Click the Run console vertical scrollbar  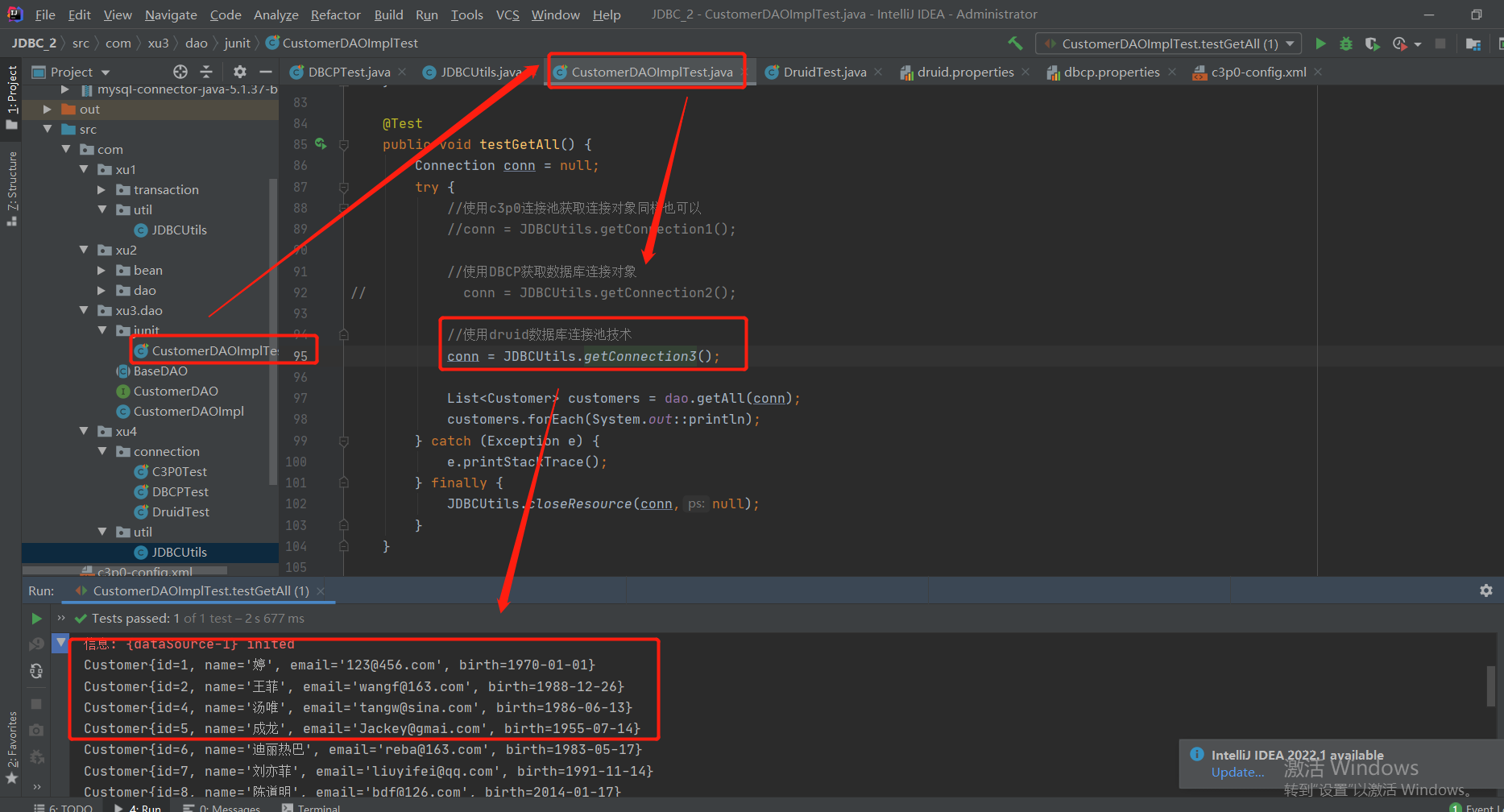1491,686
